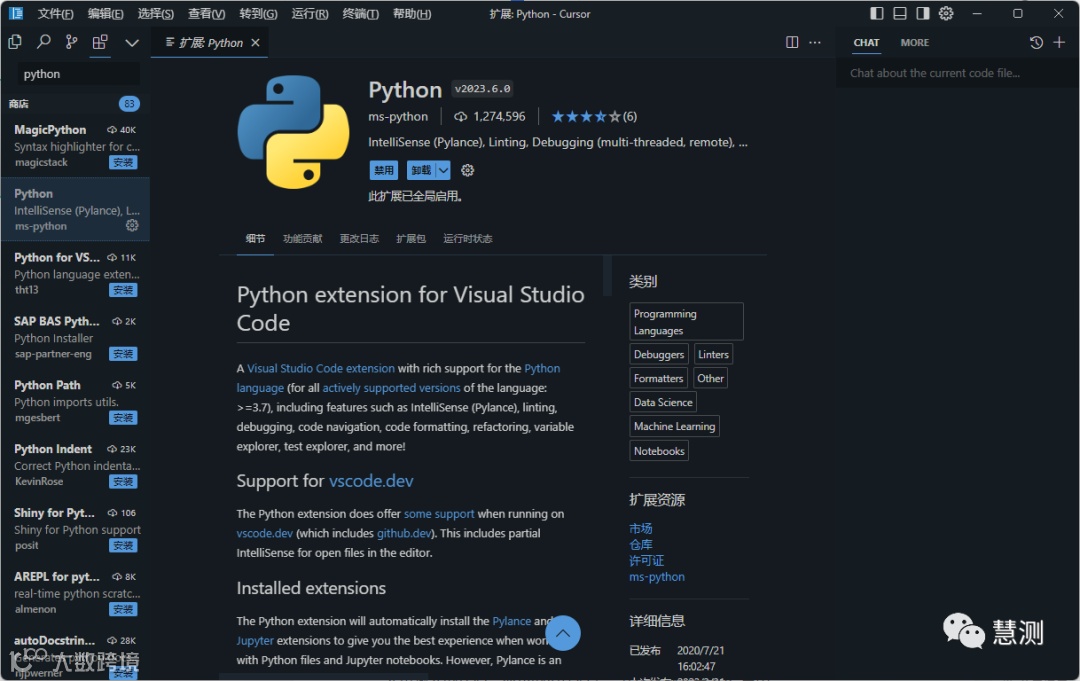The image size is (1080, 681).
Task: Open github.dev link
Action: click(404, 533)
